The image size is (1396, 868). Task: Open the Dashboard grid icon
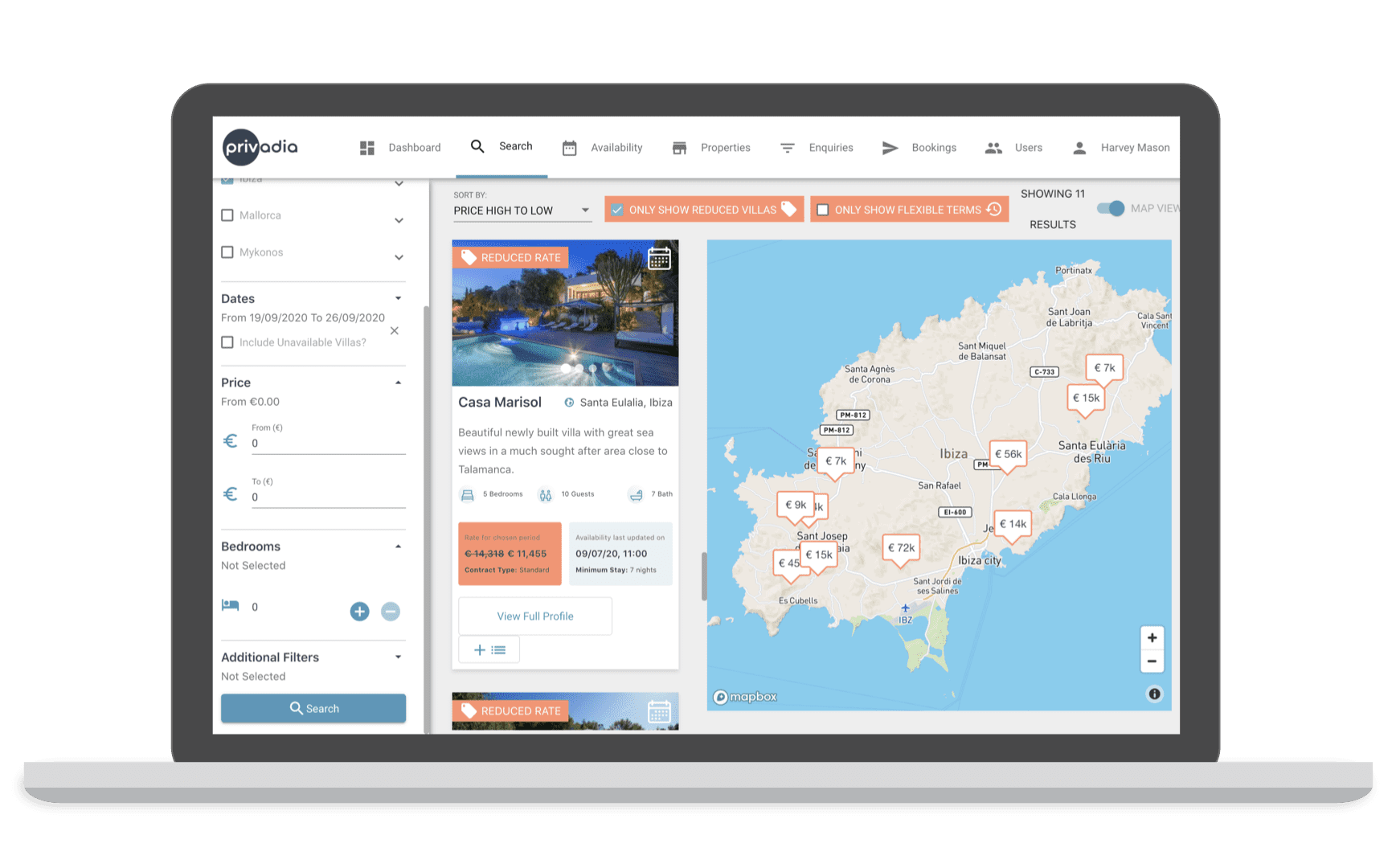pyautogui.click(x=367, y=148)
